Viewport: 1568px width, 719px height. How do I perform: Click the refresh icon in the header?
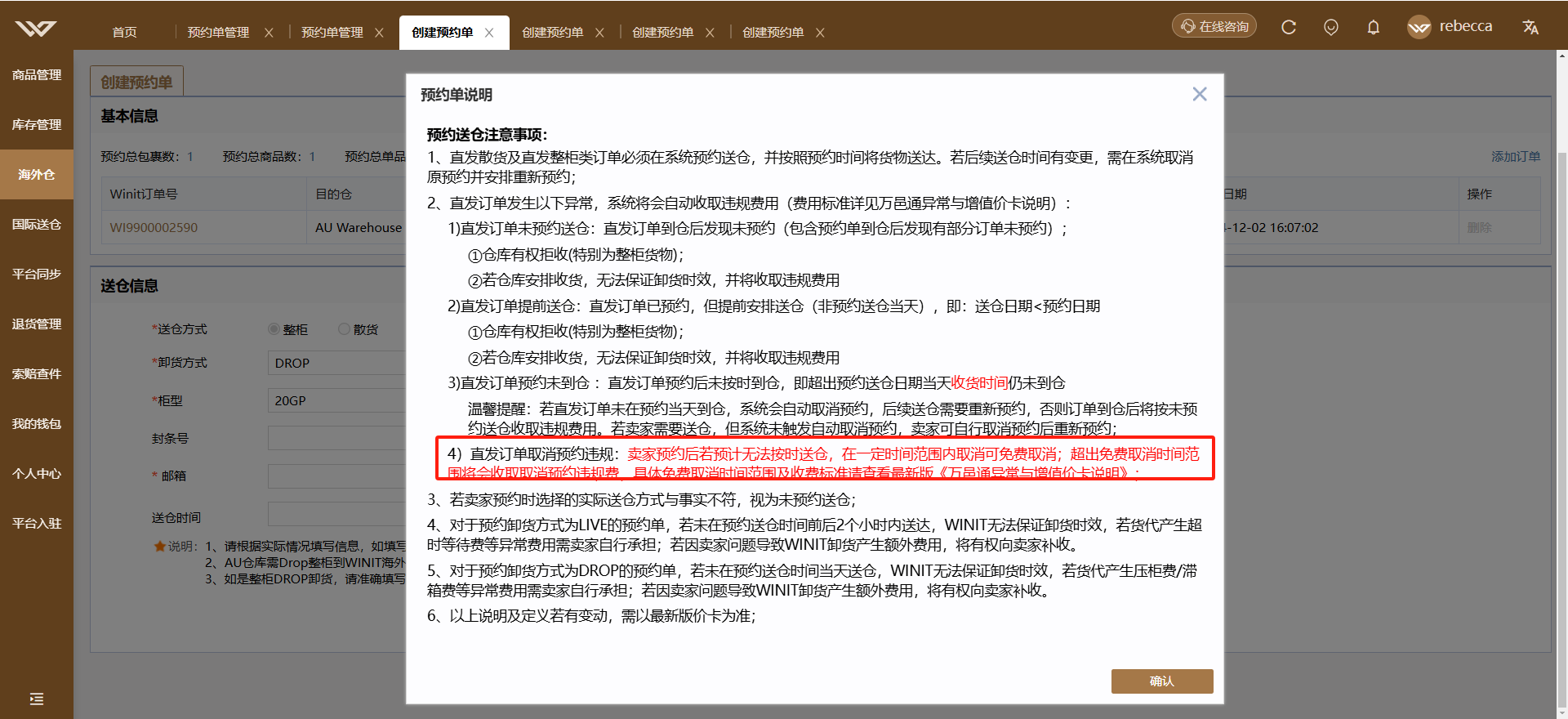point(1289,27)
